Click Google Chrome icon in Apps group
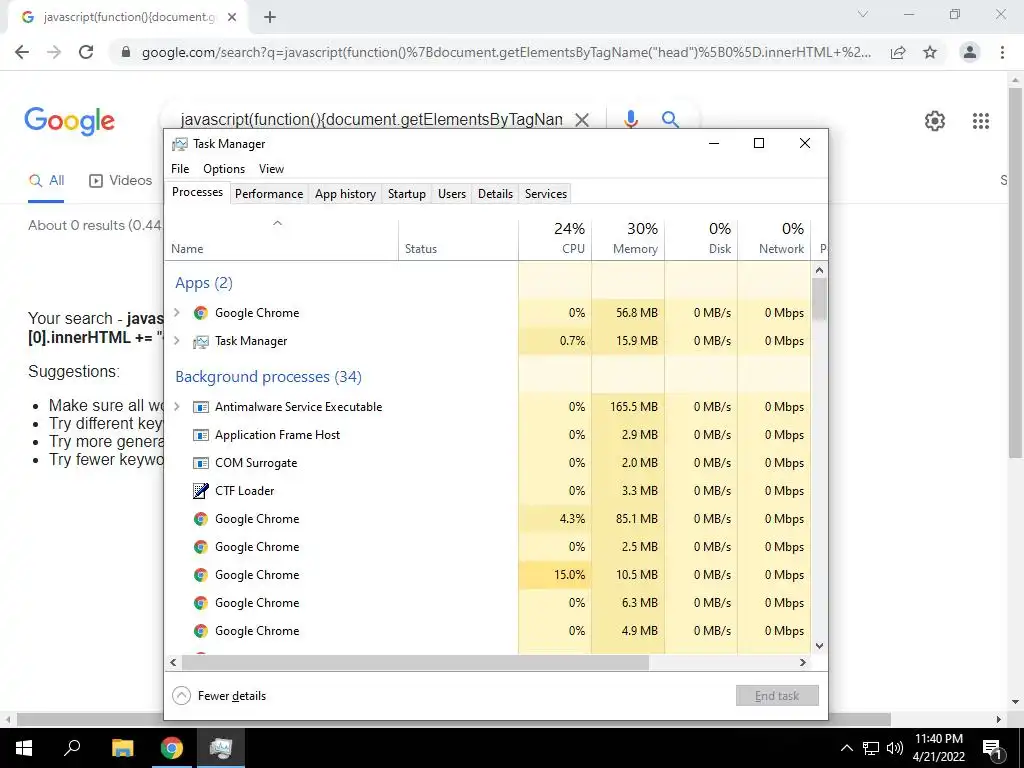The image size is (1024, 768). point(200,313)
